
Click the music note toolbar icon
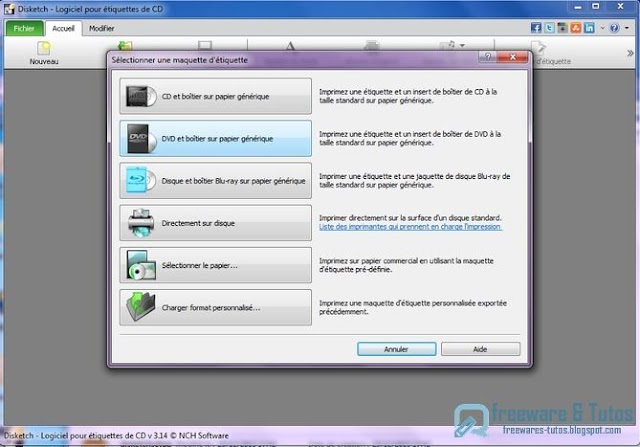pos(447,45)
